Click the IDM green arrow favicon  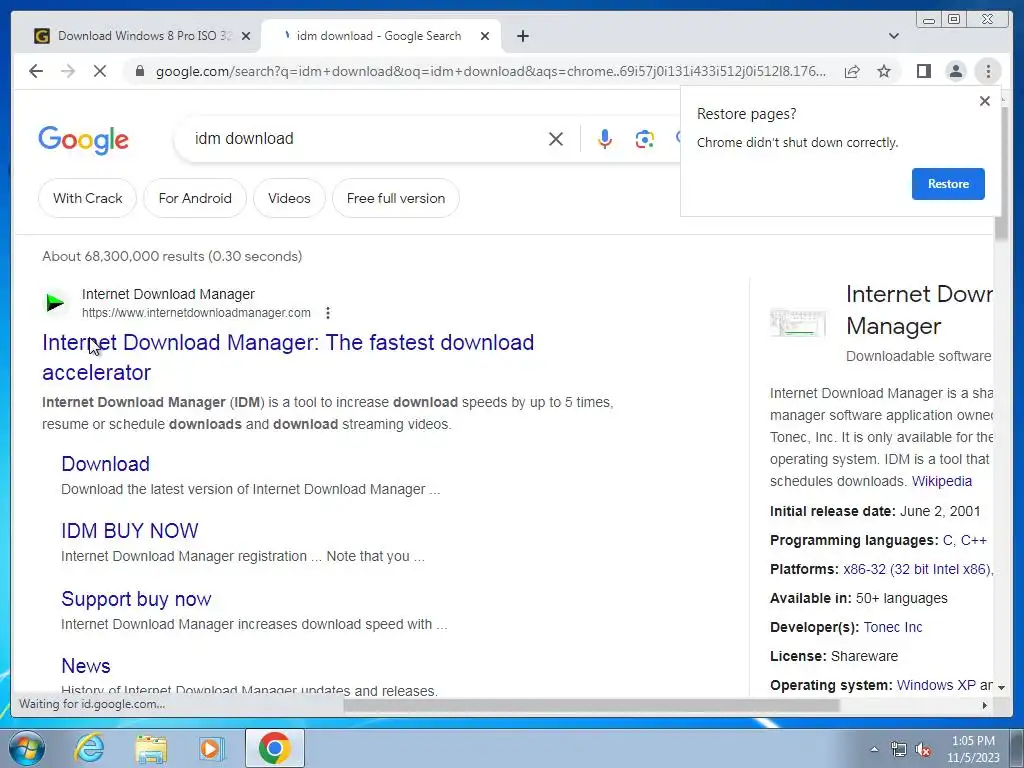(x=56, y=302)
